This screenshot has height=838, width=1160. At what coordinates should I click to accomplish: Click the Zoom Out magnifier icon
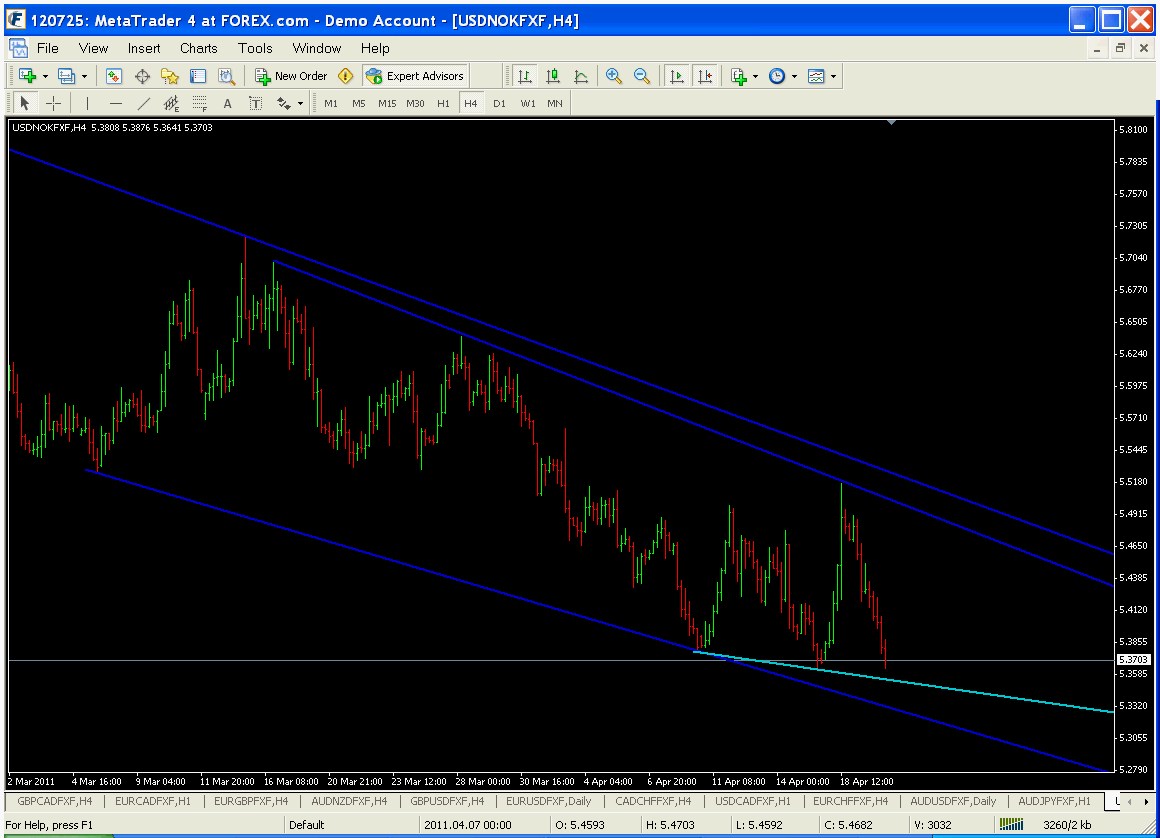click(x=642, y=76)
